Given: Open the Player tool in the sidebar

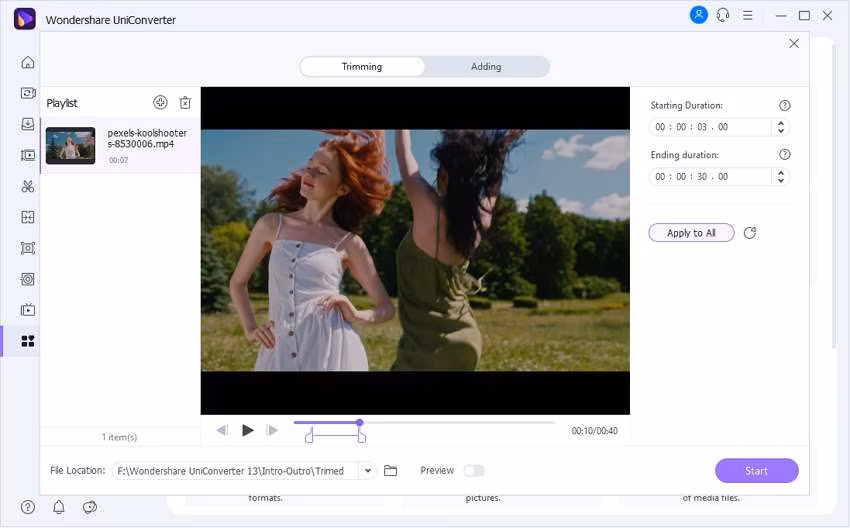Looking at the screenshot, I should [28, 310].
